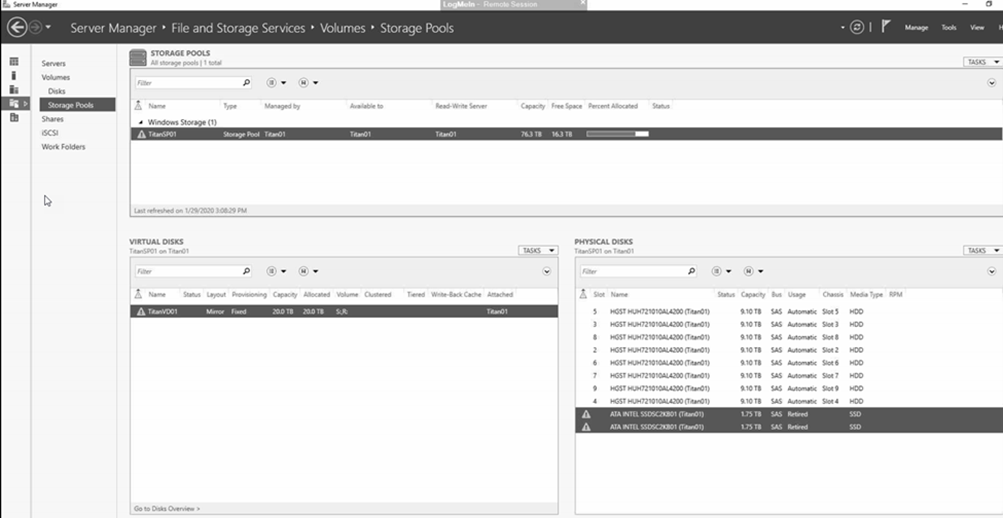Expand the Storage Pools filter chevron
The height and width of the screenshot is (518, 1003).
click(x=992, y=82)
